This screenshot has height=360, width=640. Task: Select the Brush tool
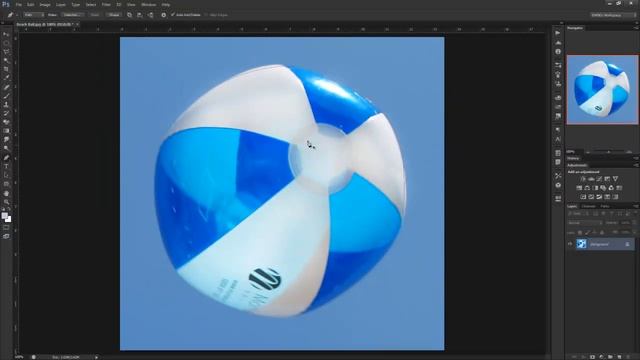6,96
